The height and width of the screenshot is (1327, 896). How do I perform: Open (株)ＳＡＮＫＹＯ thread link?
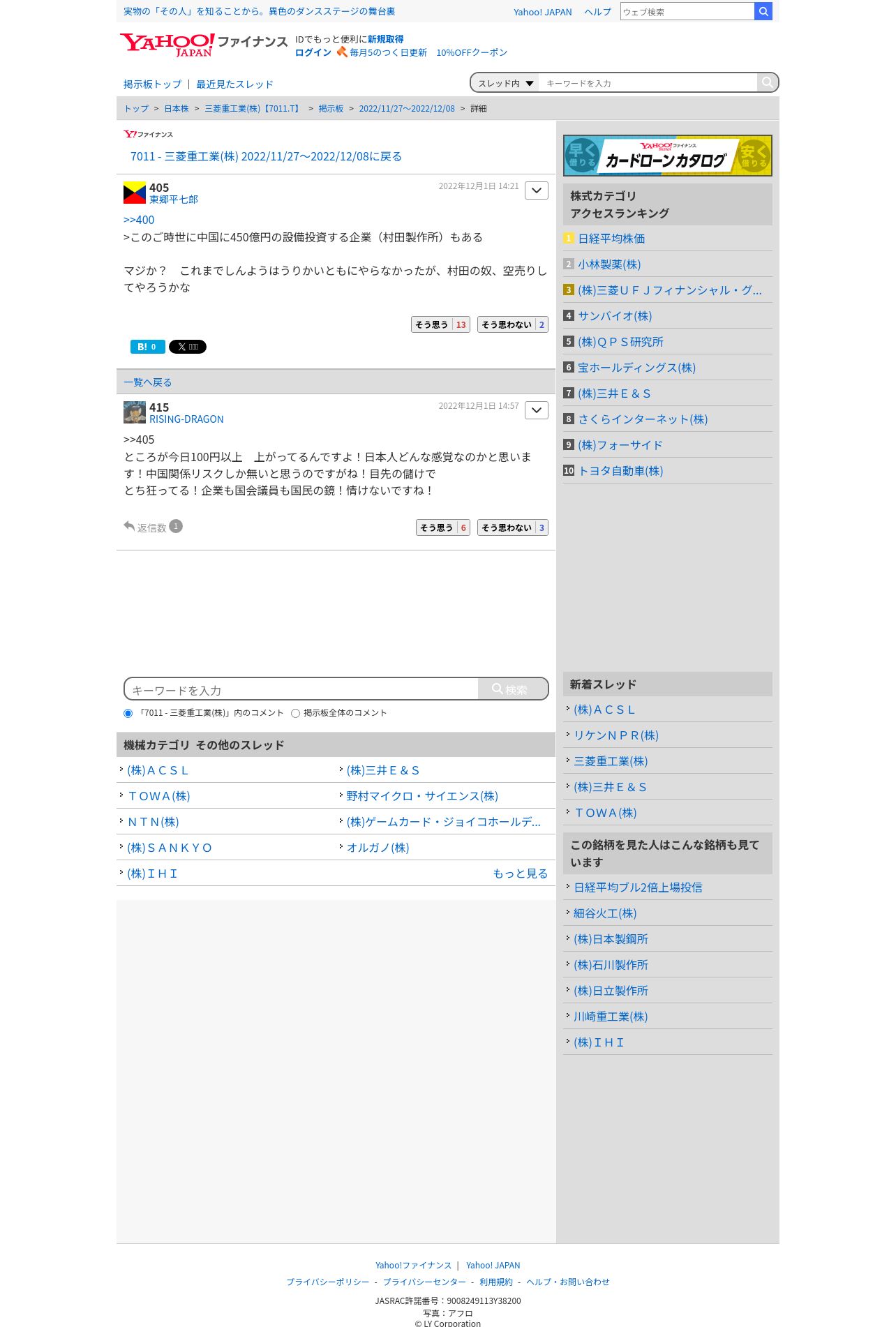[169, 848]
